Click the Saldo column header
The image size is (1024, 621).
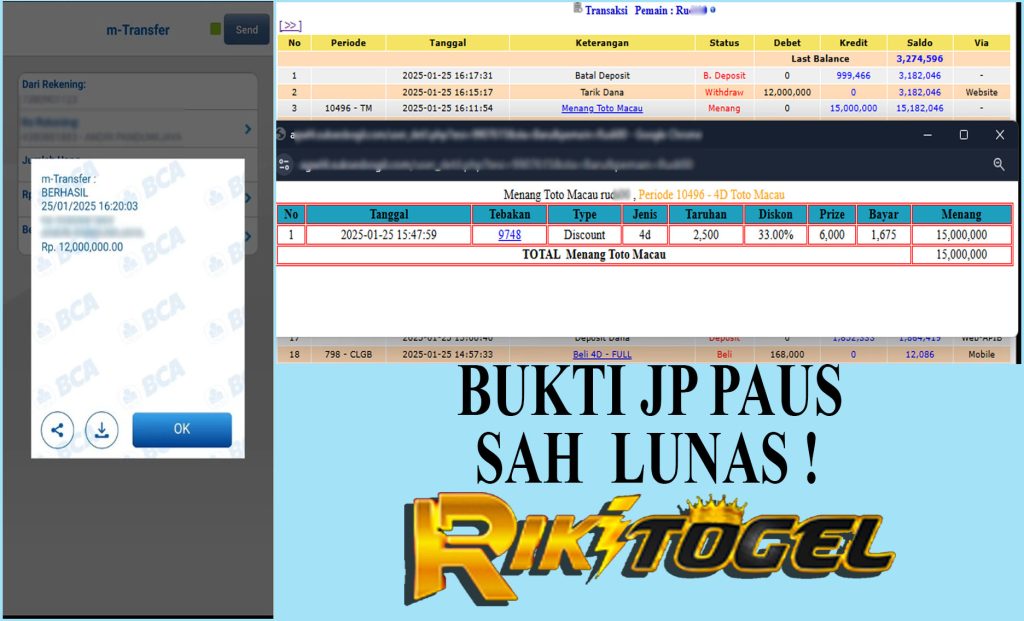[920, 43]
